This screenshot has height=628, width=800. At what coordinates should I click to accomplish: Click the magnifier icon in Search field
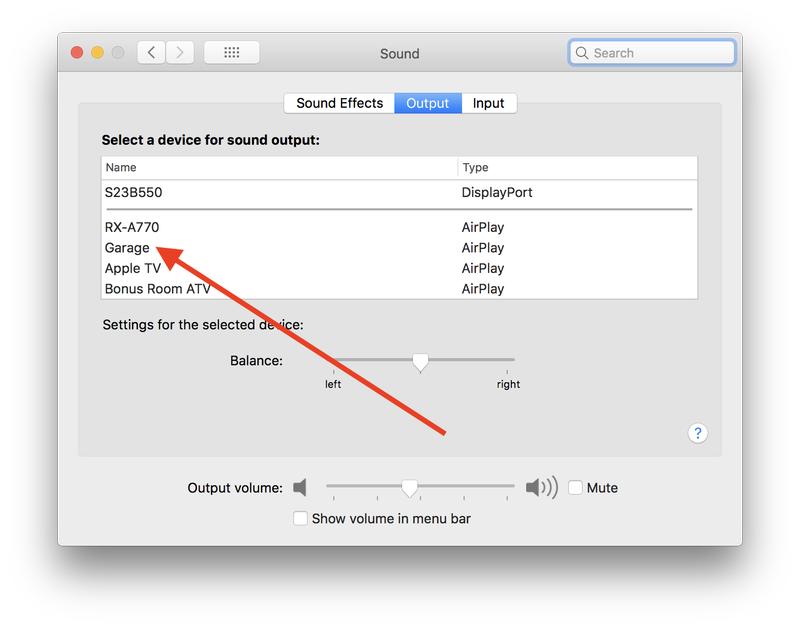582,53
